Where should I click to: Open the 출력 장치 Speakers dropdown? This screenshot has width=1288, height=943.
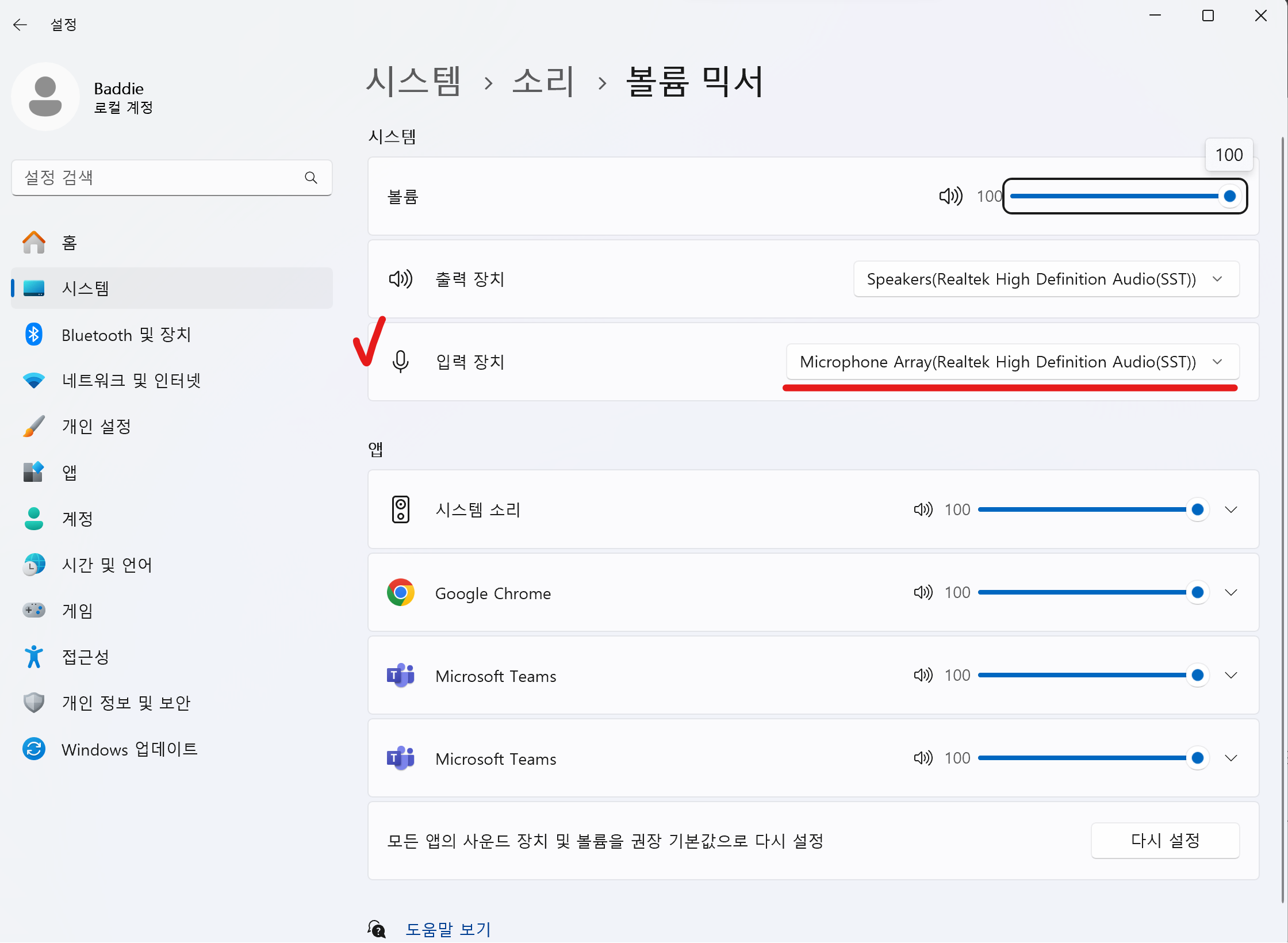1046,279
